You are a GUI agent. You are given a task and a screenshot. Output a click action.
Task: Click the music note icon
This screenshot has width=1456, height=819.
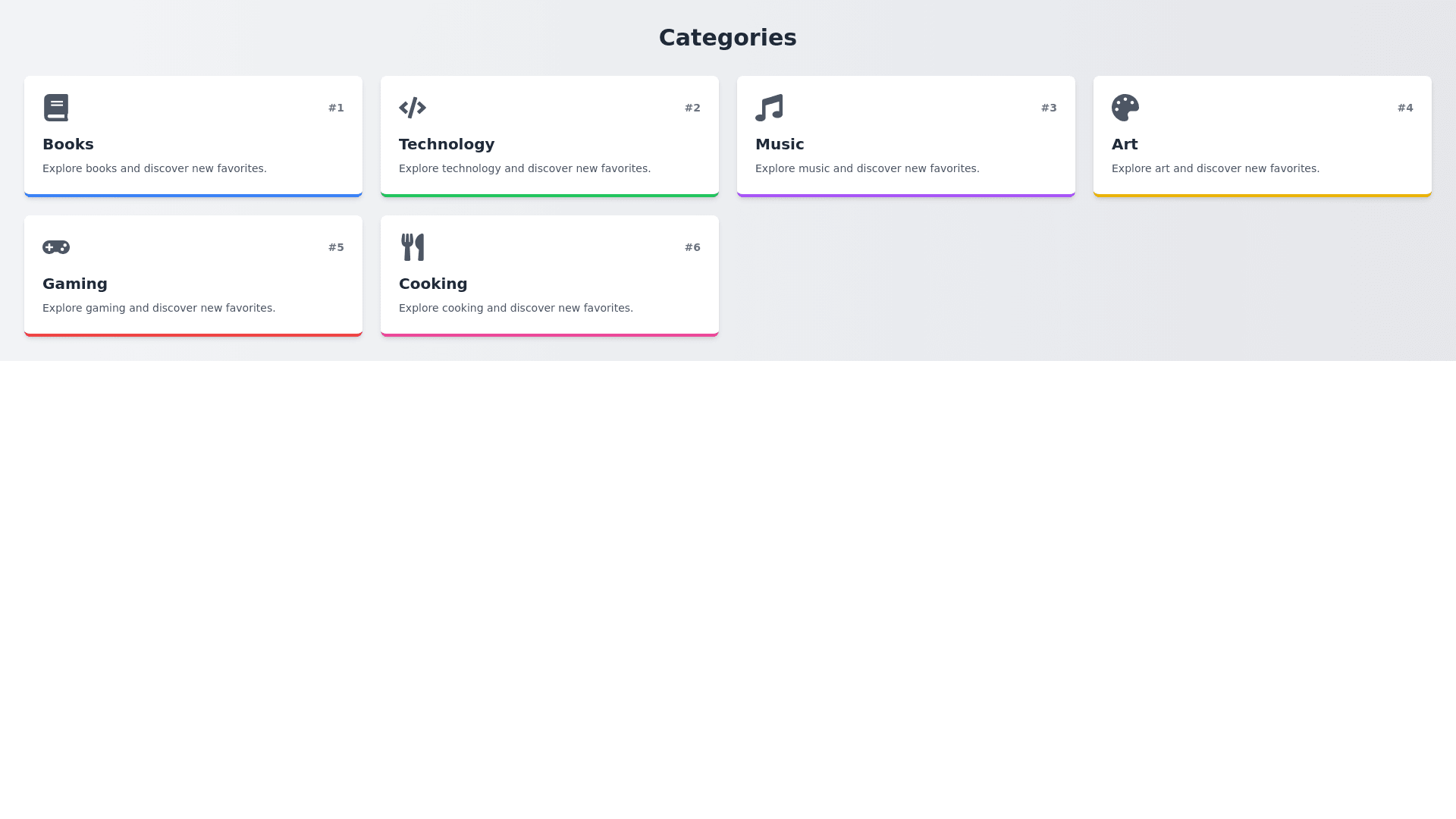pos(769,108)
